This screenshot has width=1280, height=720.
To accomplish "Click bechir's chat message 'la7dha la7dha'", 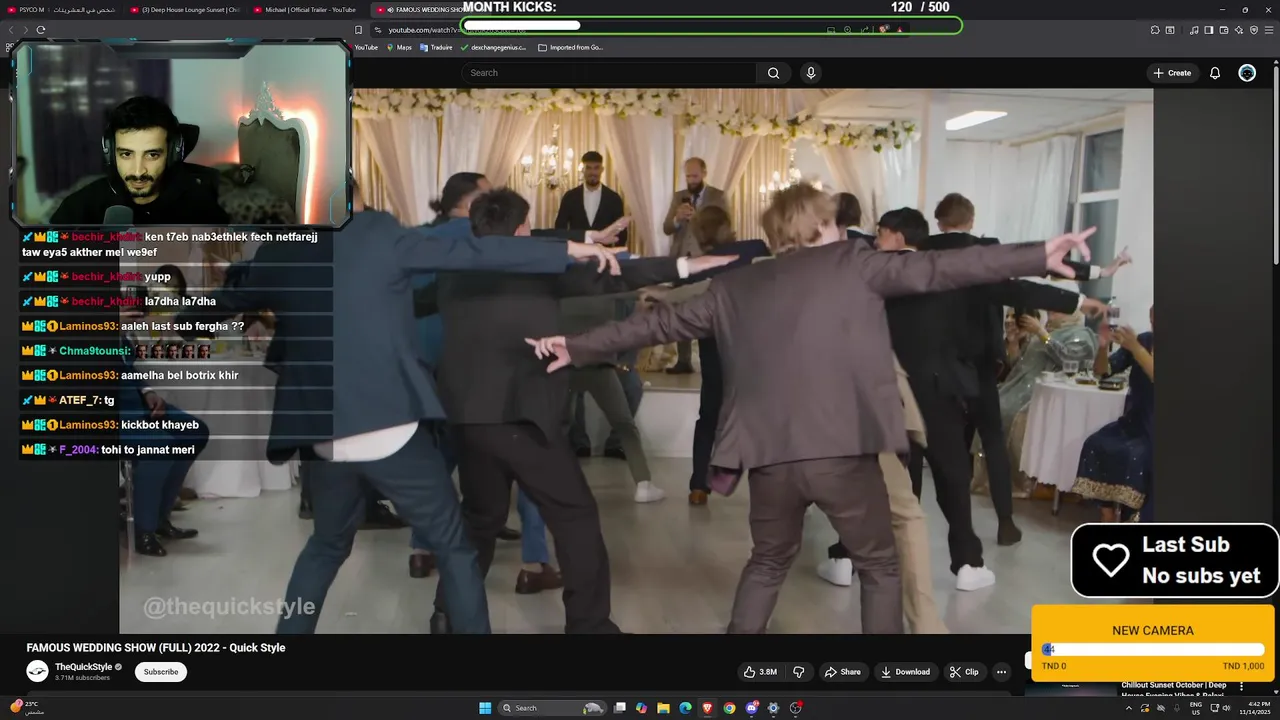I will pyautogui.click(x=180, y=302).
